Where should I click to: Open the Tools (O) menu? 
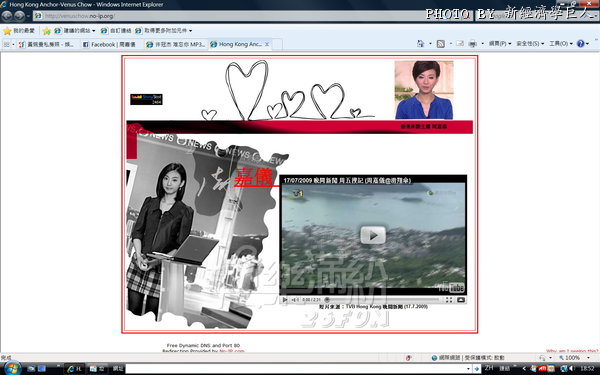(x=561, y=44)
